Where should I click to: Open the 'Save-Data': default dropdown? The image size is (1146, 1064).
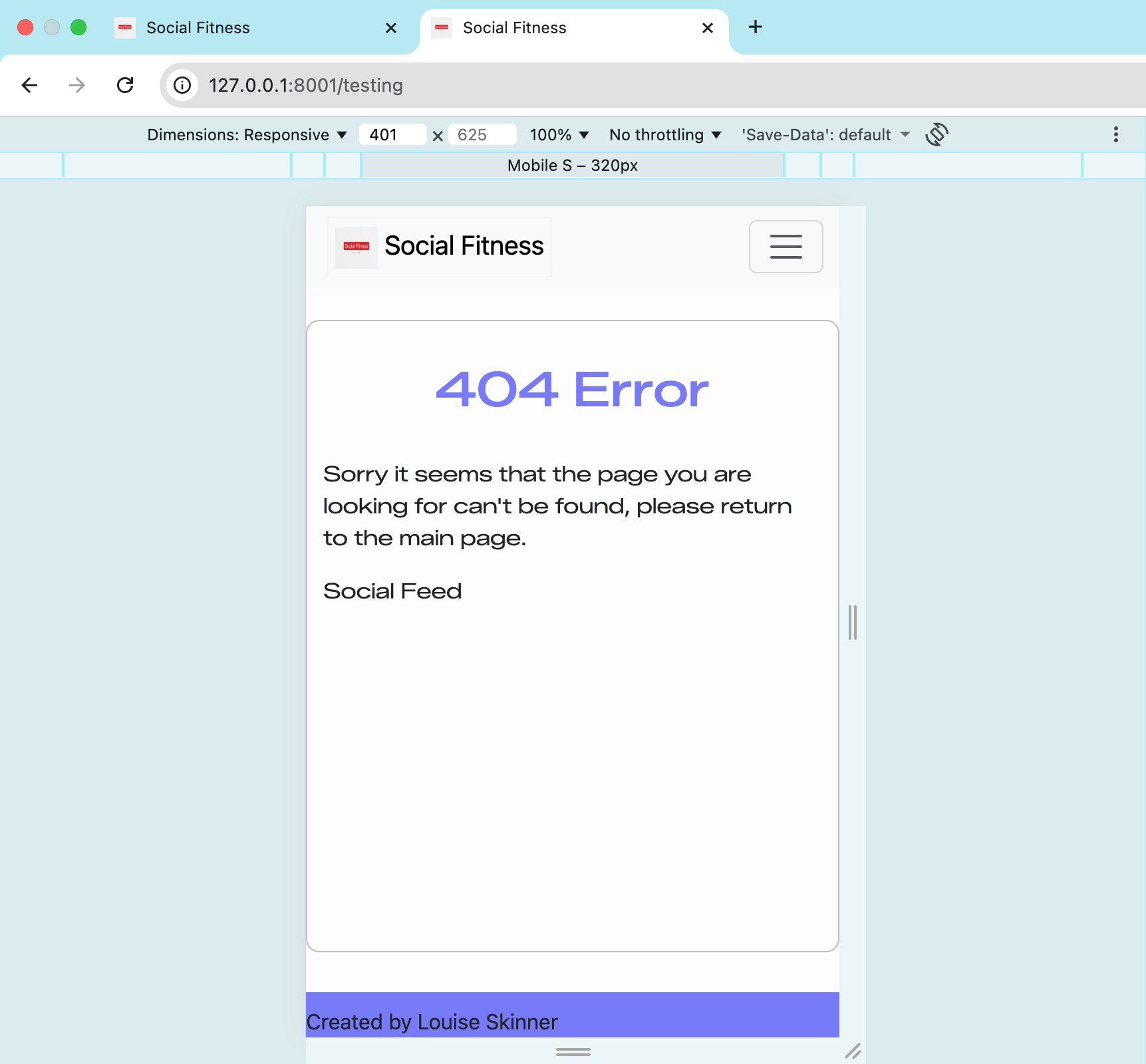click(825, 134)
